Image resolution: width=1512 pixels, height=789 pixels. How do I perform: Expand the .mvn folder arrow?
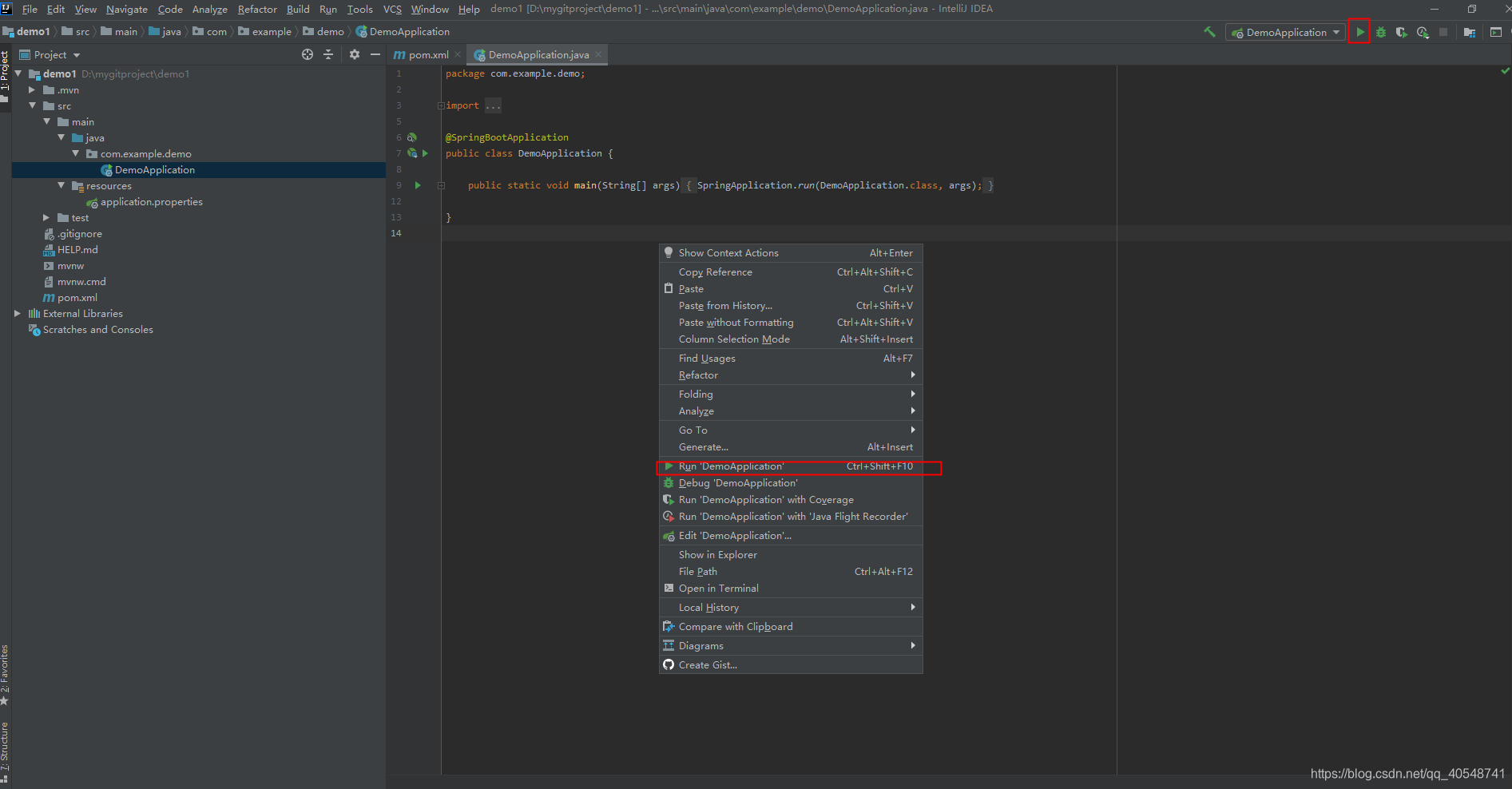click(x=32, y=89)
